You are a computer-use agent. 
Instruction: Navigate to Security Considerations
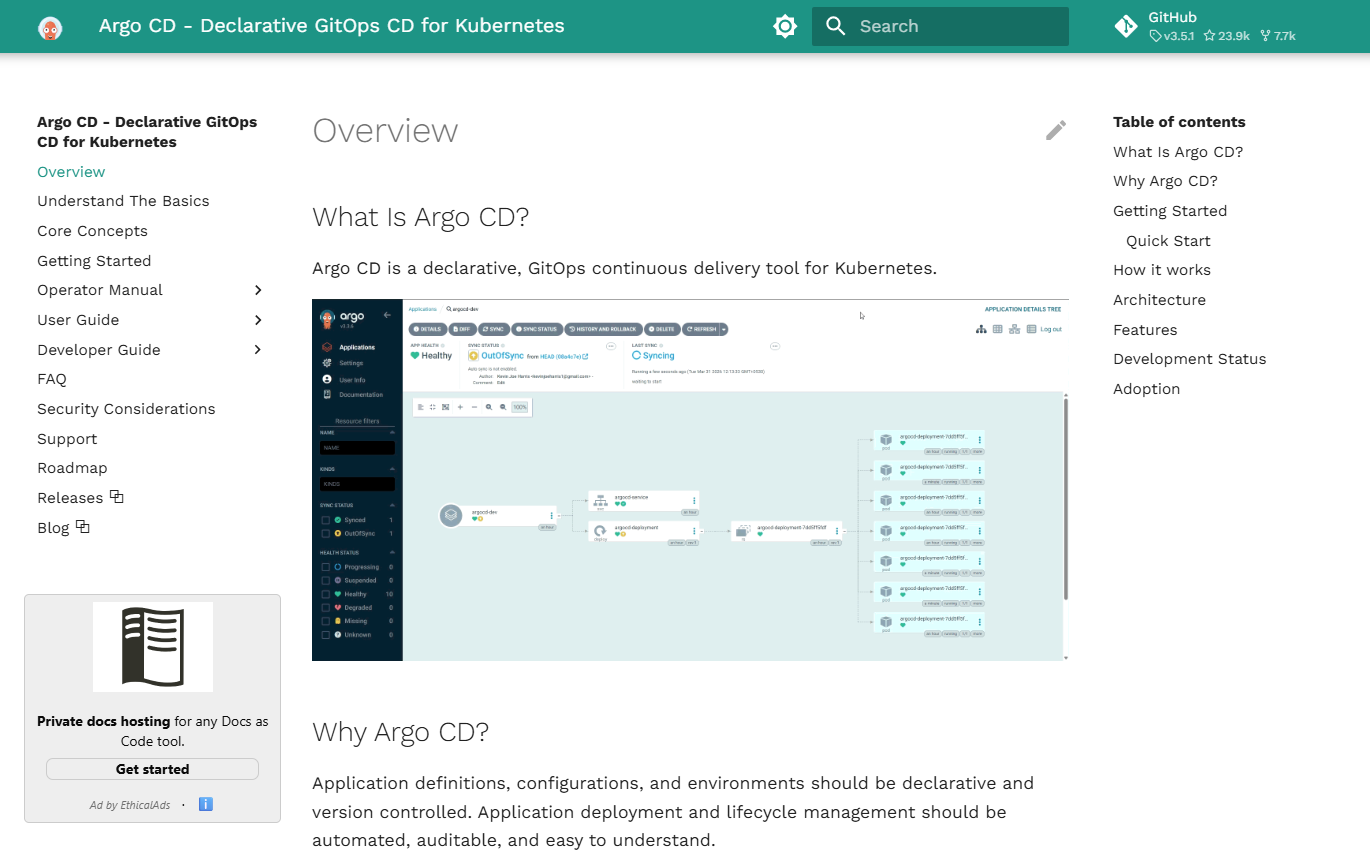126,409
